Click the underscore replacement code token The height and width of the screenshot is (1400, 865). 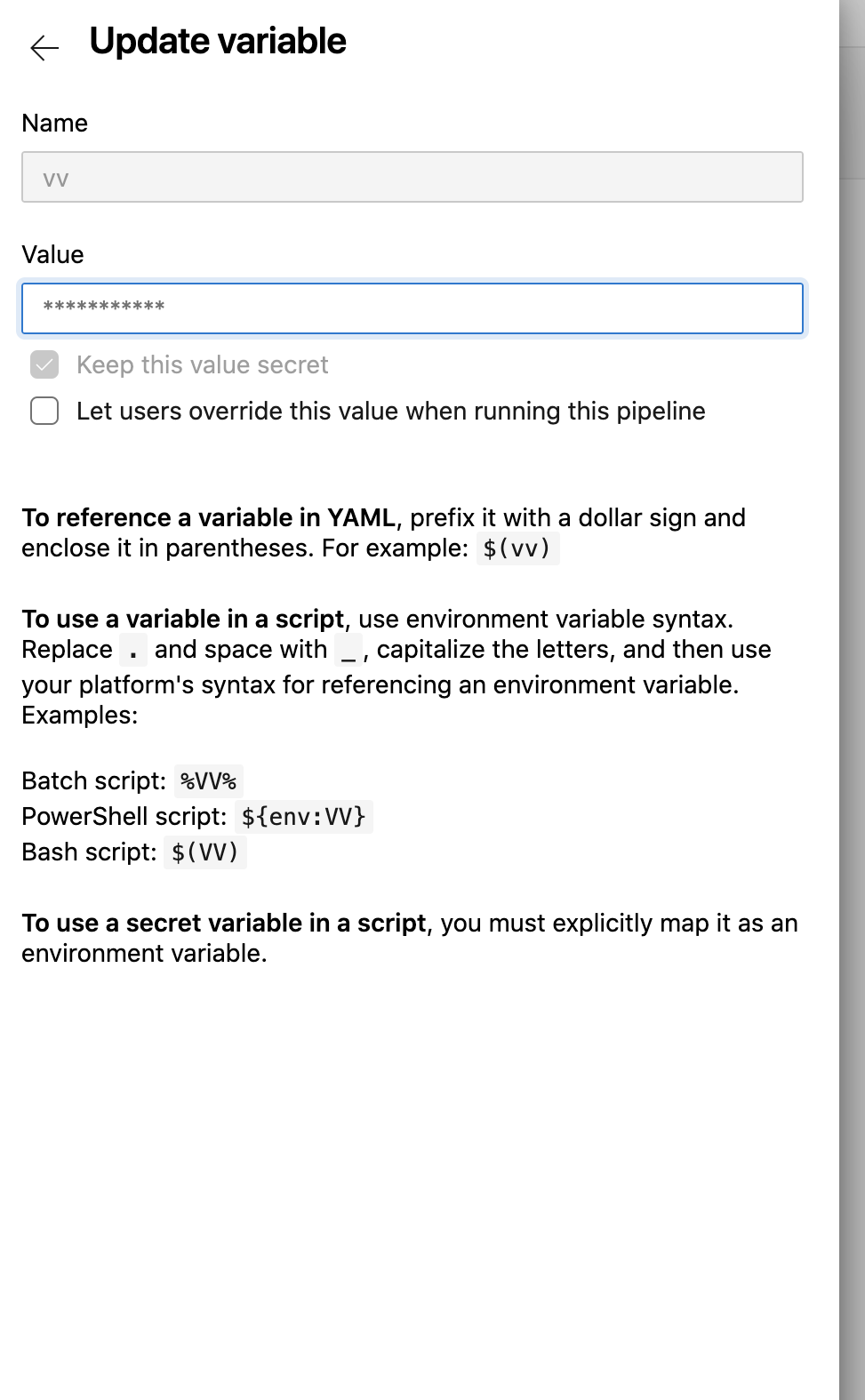click(348, 651)
